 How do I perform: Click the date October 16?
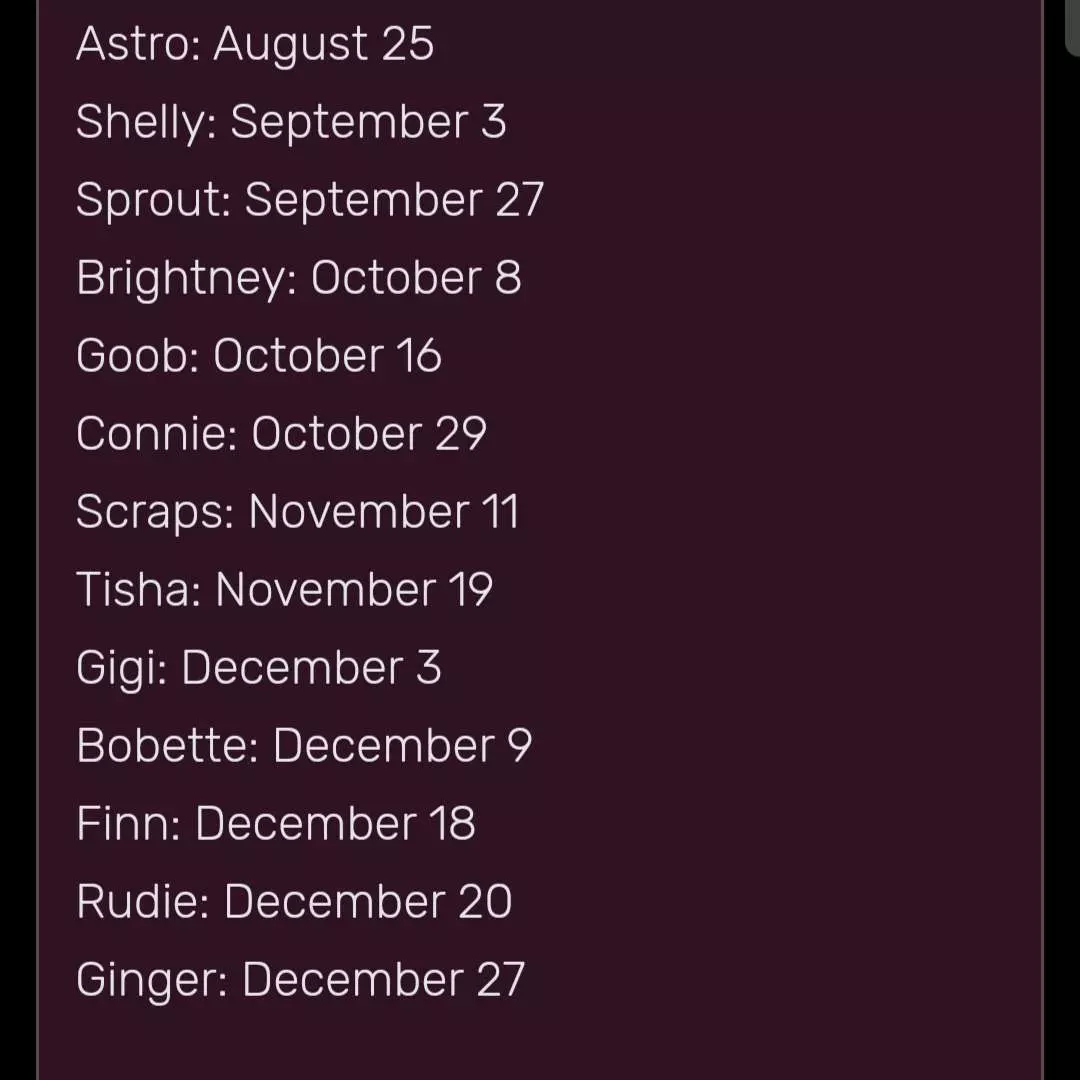coord(327,356)
